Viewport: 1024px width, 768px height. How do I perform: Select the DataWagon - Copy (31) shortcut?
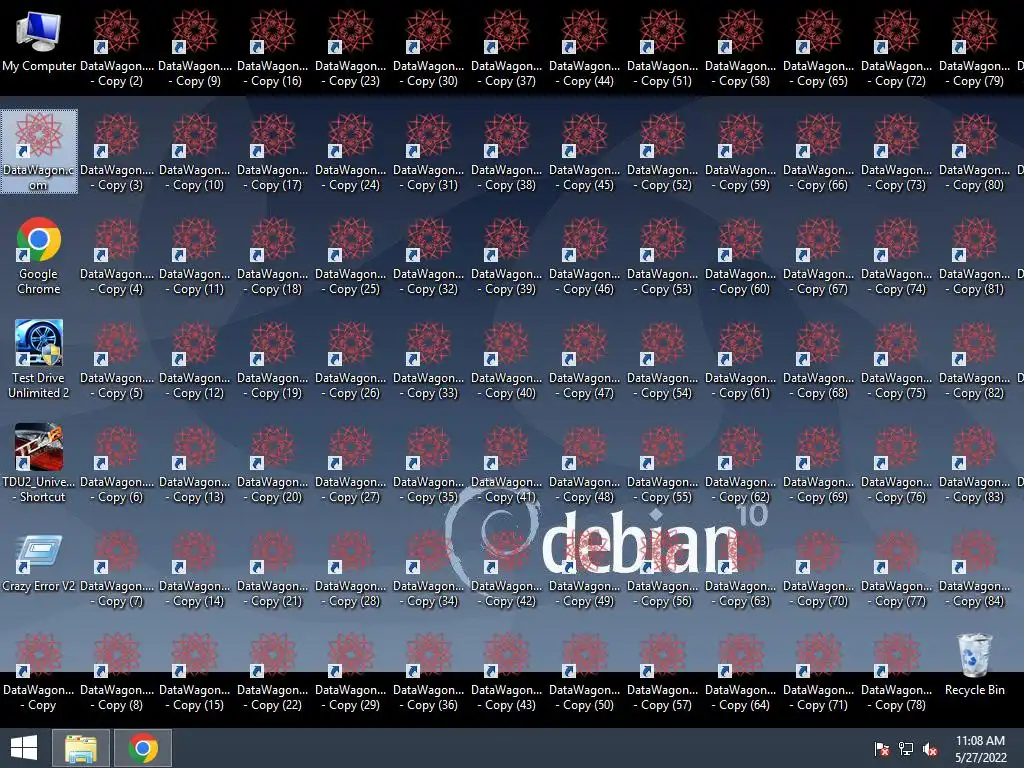[428, 152]
